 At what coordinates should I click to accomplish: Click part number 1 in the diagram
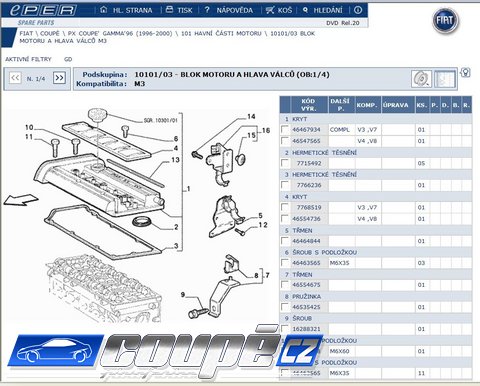(x=188, y=189)
